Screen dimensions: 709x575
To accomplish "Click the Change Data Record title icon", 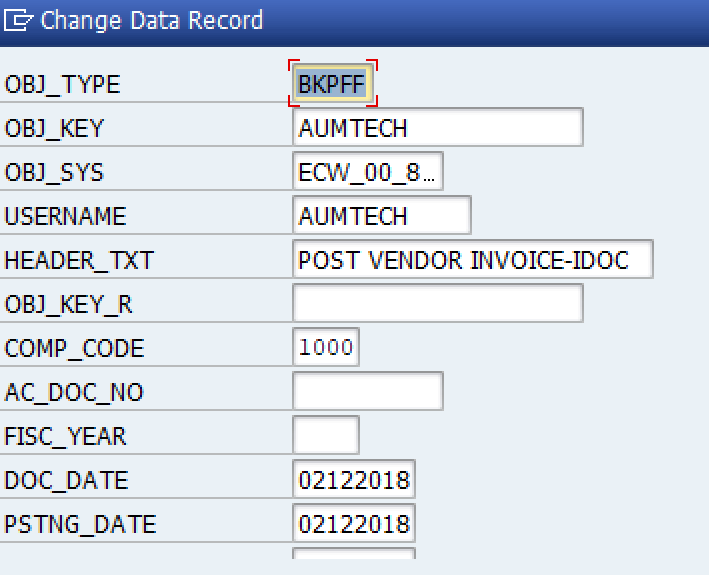I will (19, 20).
